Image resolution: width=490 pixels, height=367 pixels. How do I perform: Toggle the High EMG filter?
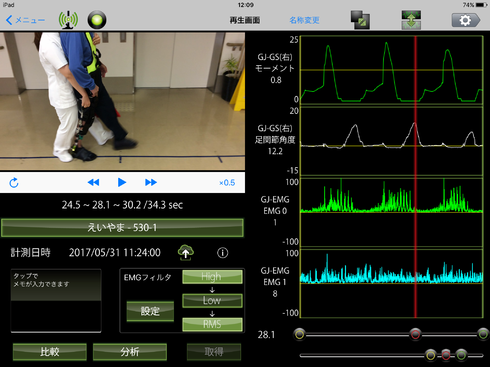coord(212,277)
